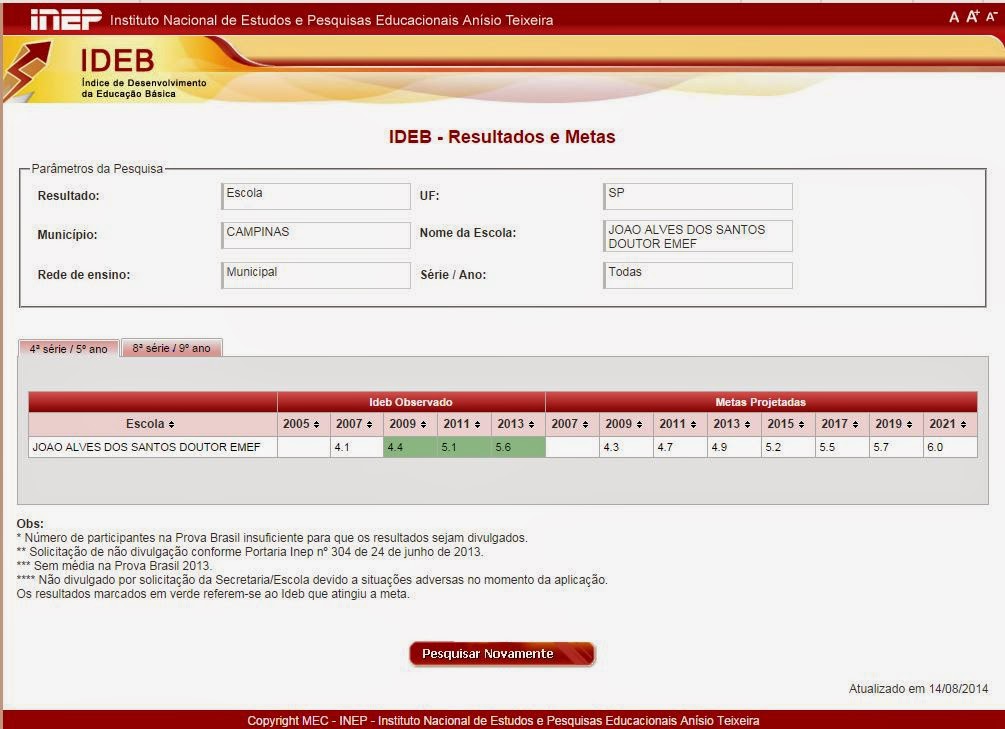Select the '4ª série / 5º ano' tab

69,348
